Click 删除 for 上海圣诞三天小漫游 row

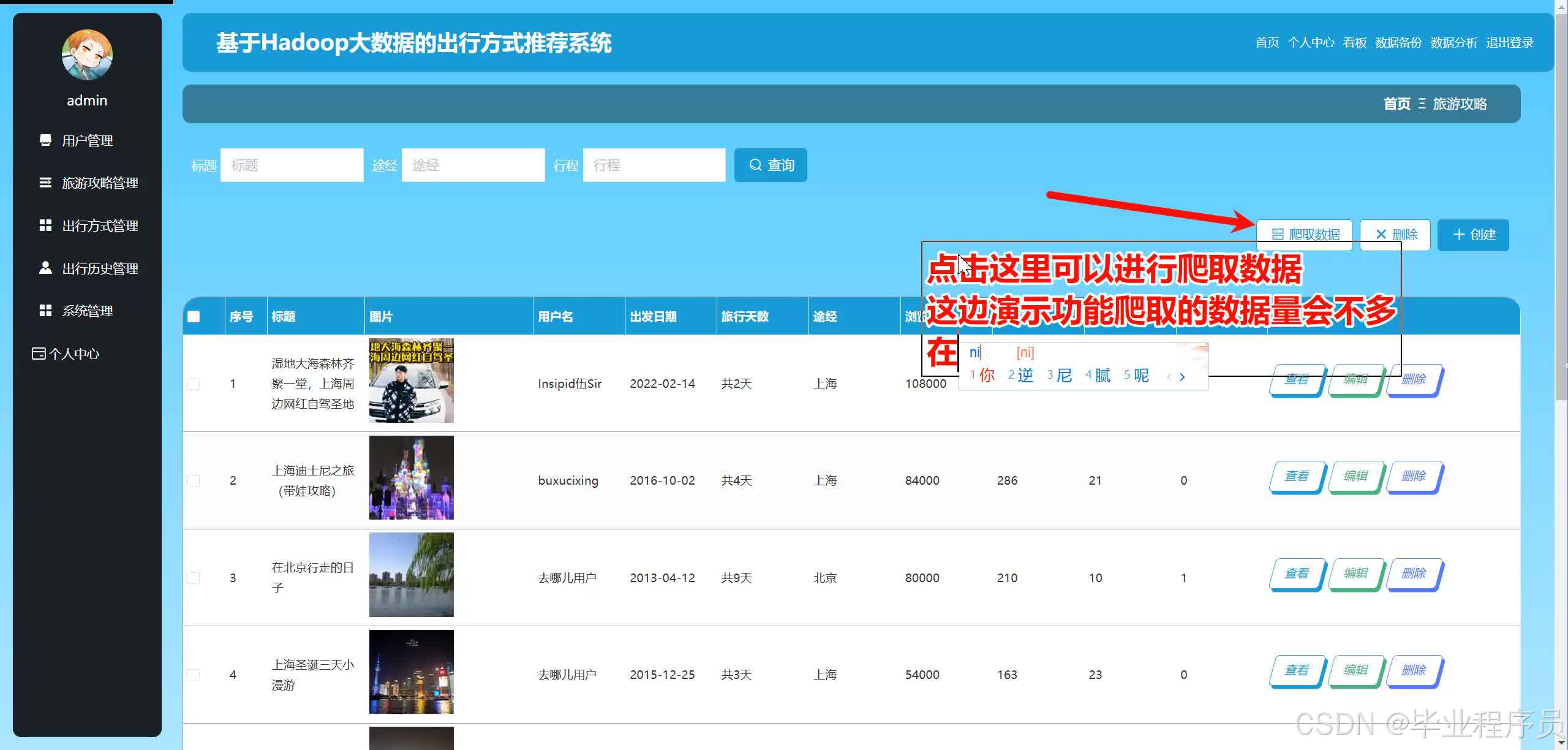[x=1414, y=670]
